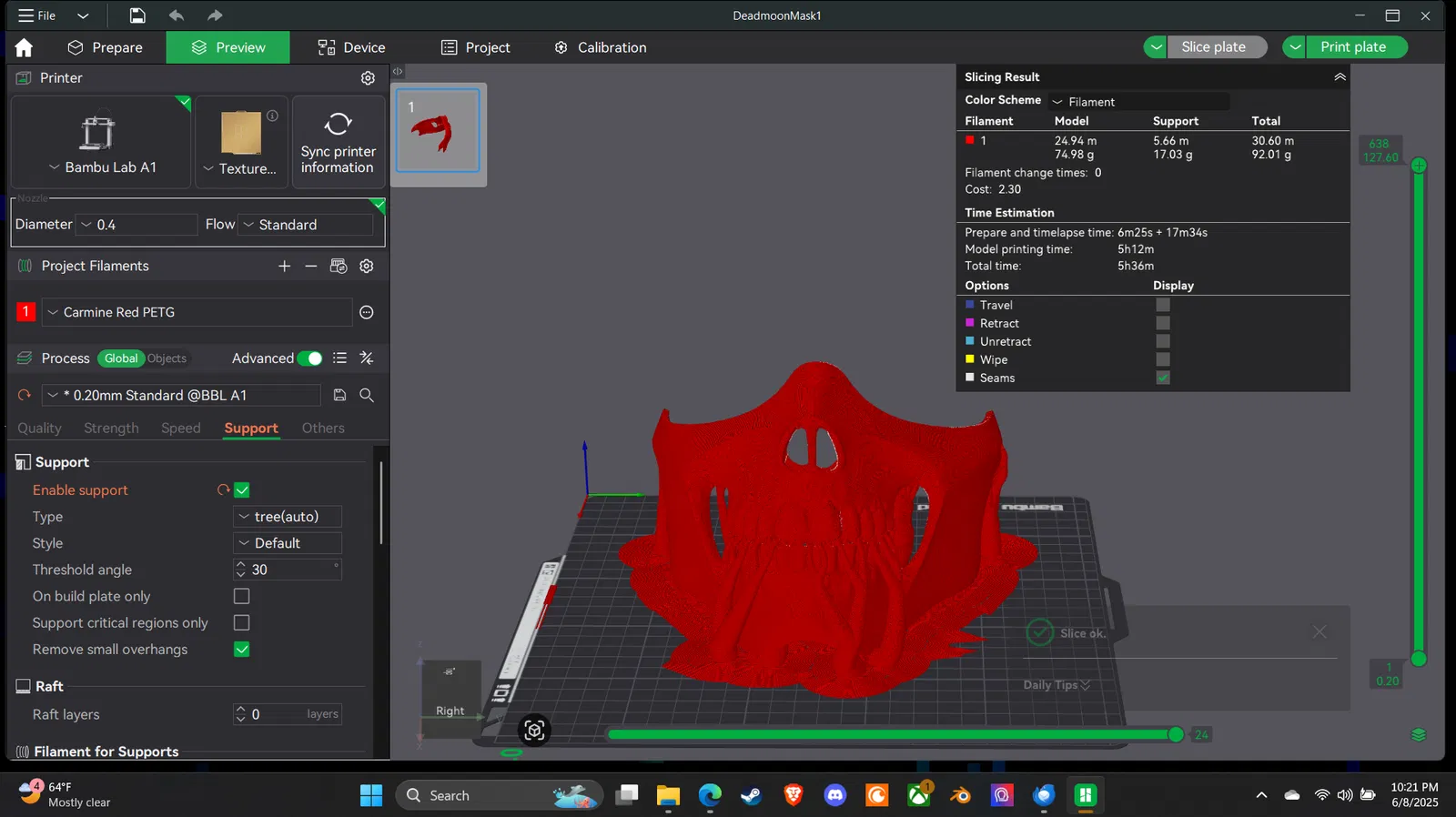Open the Flow Standard dropdown
The height and width of the screenshot is (817, 1456).
pyautogui.click(x=306, y=225)
